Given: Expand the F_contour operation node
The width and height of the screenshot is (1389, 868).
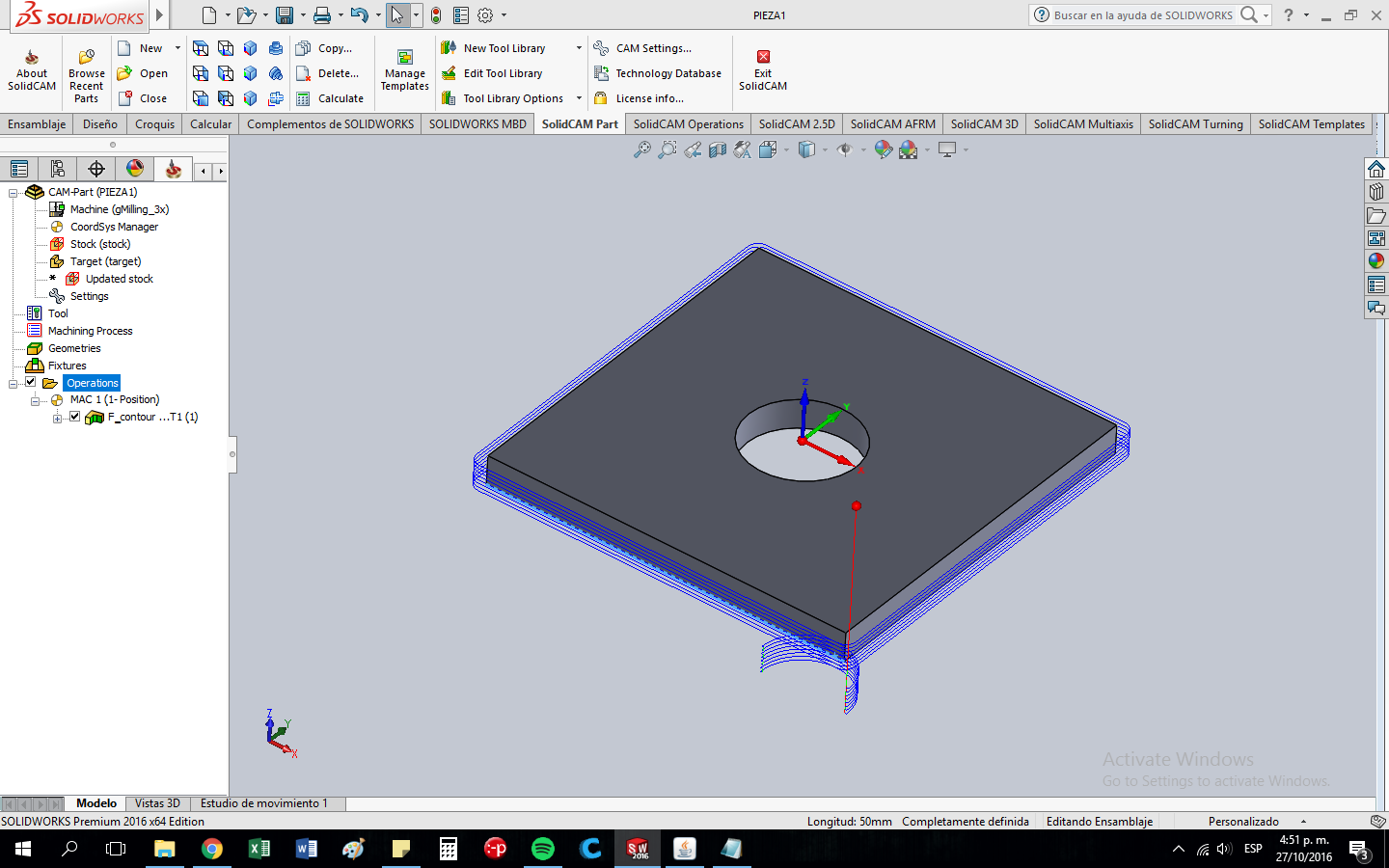Looking at the screenshot, I should coord(57,418).
